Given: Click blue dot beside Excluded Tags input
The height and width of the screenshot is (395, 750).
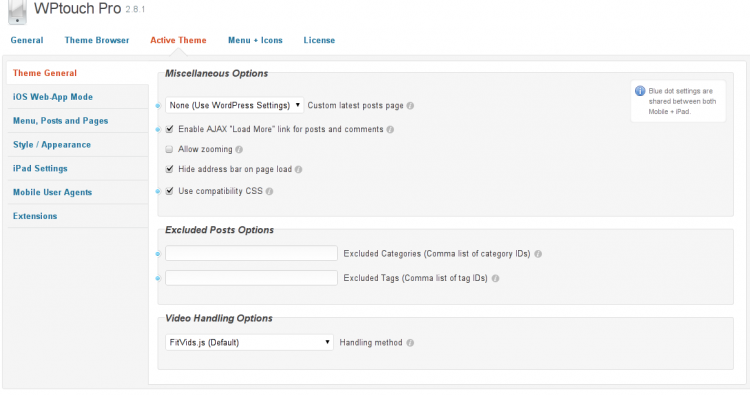Looking at the screenshot, I should click(158, 278).
